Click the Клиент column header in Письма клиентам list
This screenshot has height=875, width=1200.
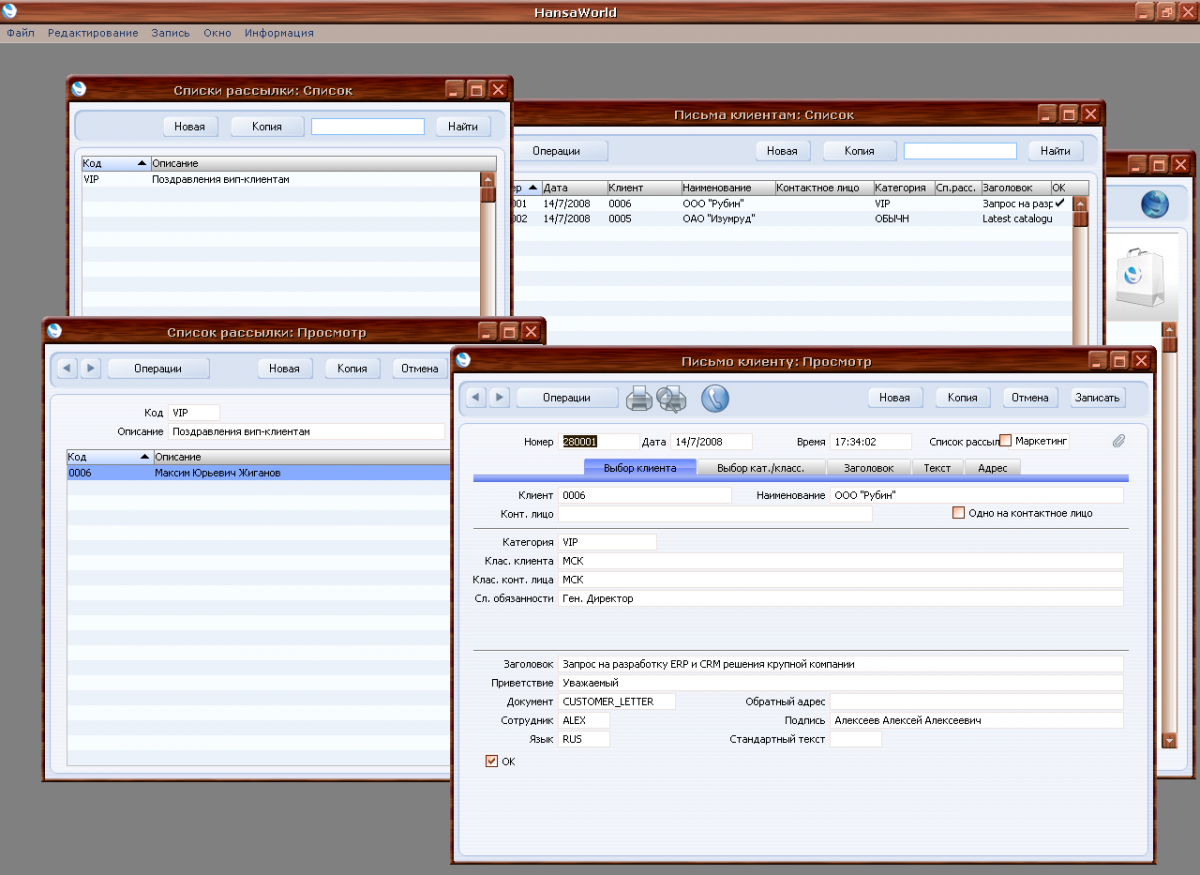pos(644,187)
